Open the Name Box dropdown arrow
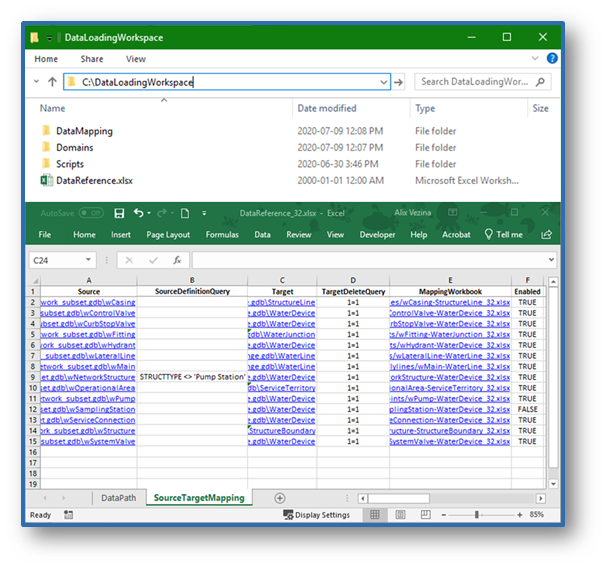Image resolution: width=607 pixels, height=569 pixels. (88, 259)
